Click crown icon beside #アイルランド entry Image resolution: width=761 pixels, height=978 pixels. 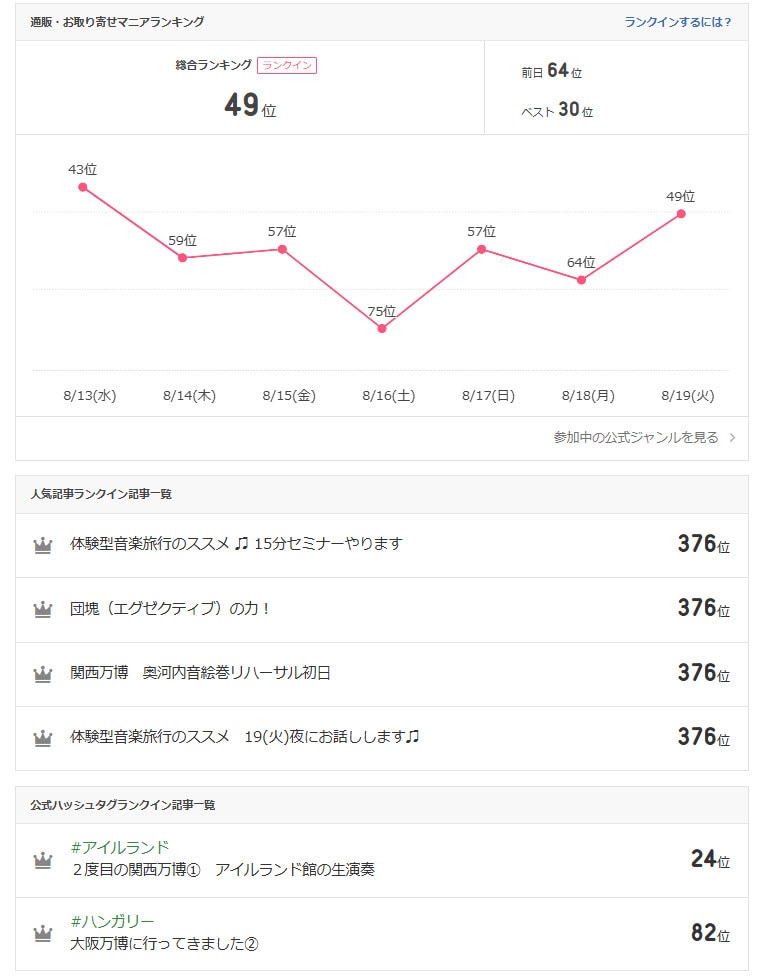coord(42,859)
